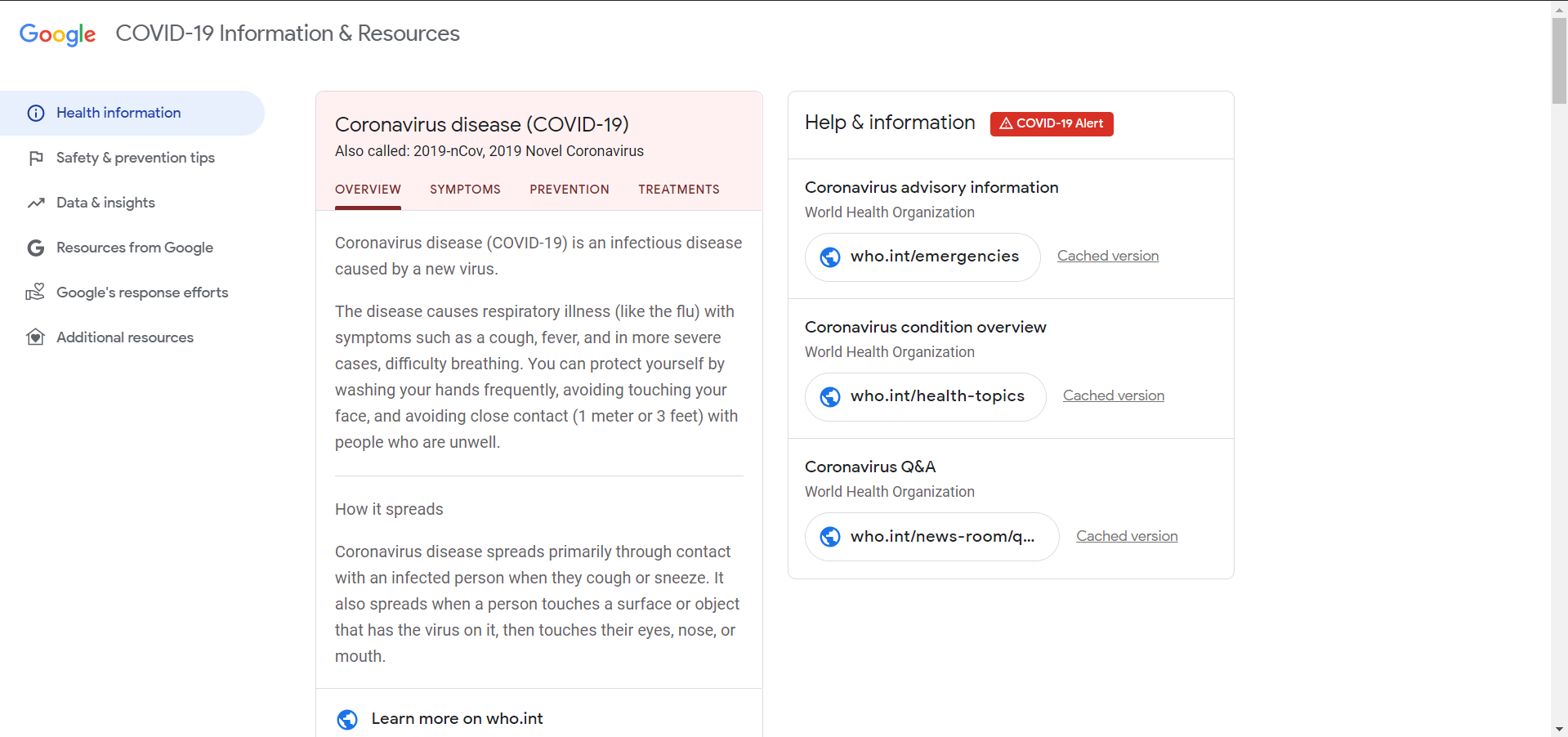
Task: Open Data & insights section
Action: click(132, 203)
